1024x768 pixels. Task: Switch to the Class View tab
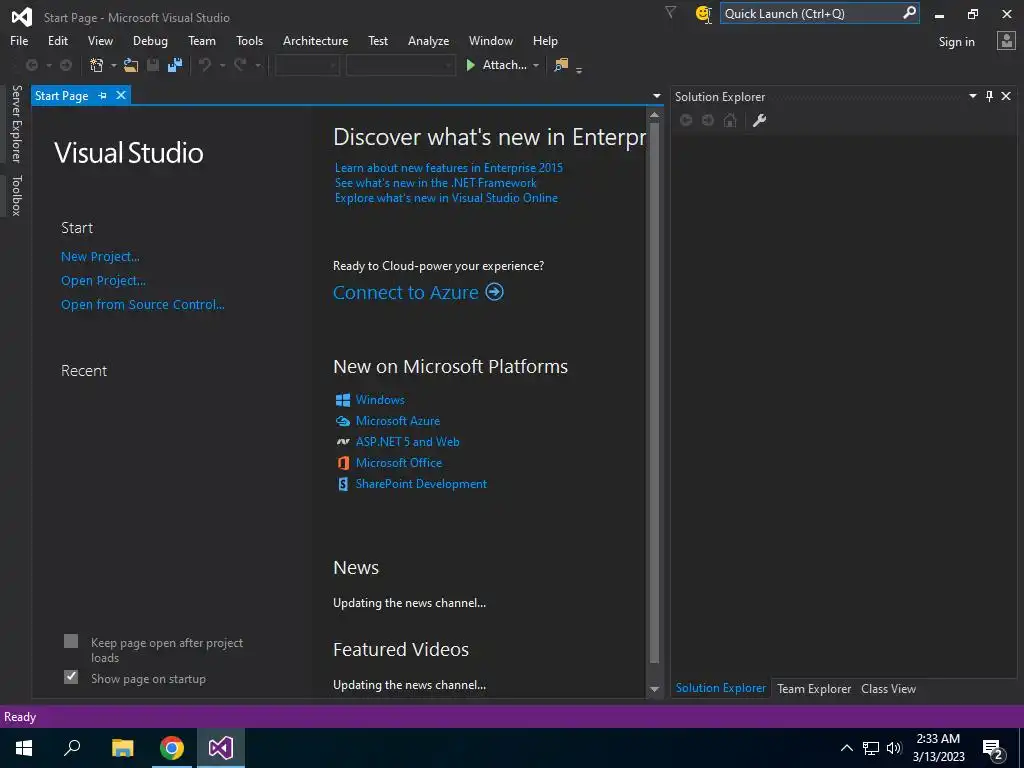888,688
